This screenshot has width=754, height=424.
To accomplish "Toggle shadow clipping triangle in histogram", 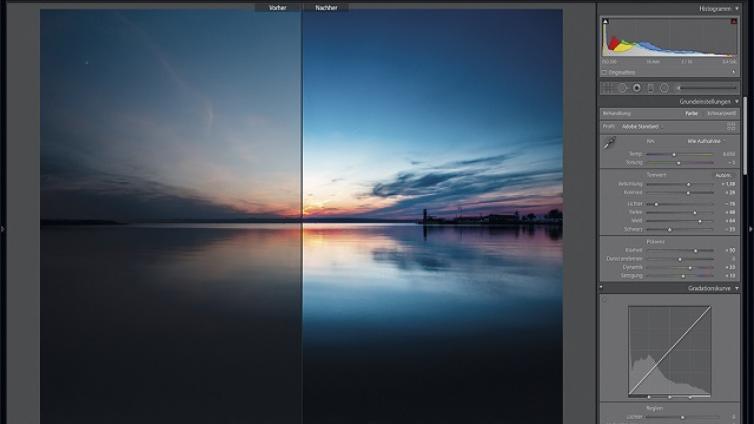I will (605, 21).
